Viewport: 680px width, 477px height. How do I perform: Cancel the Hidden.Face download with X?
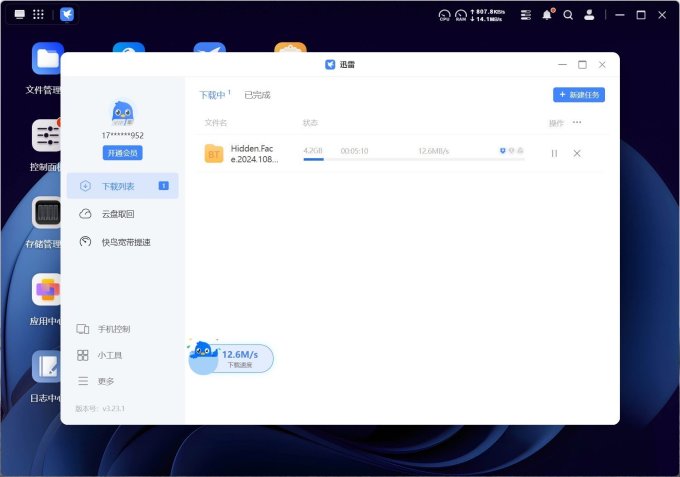click(x=577, y=153)
